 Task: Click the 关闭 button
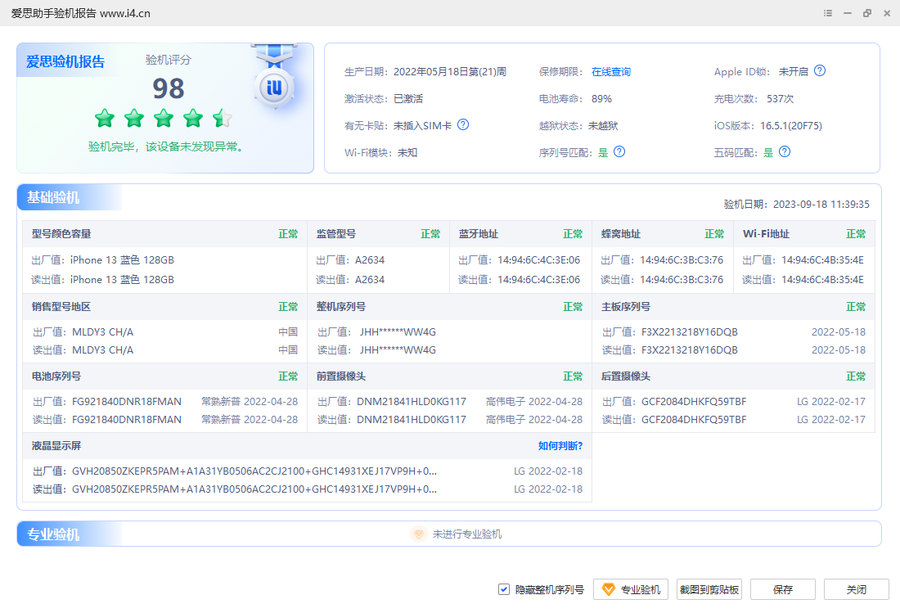point(856,589)
